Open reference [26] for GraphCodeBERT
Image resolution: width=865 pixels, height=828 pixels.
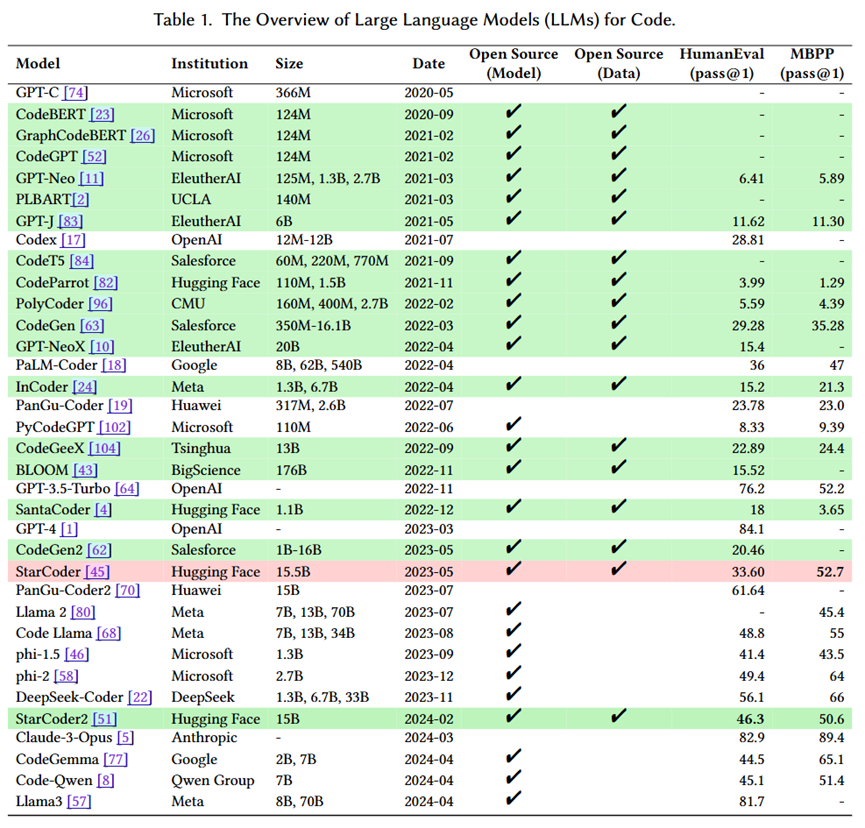(142, 135)
